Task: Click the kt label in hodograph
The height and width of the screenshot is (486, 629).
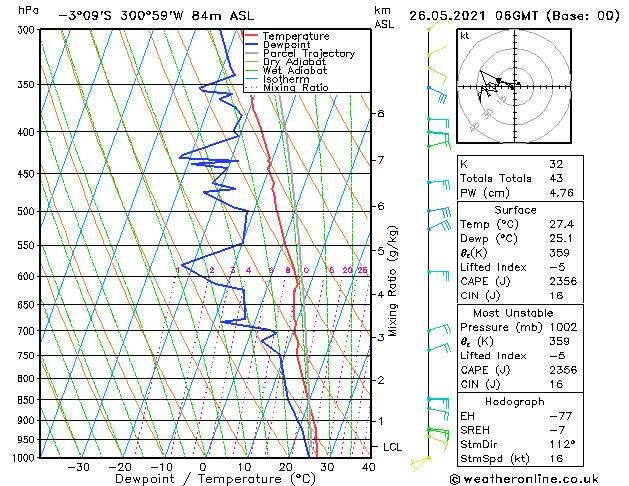Action: (x=465, y=36)
